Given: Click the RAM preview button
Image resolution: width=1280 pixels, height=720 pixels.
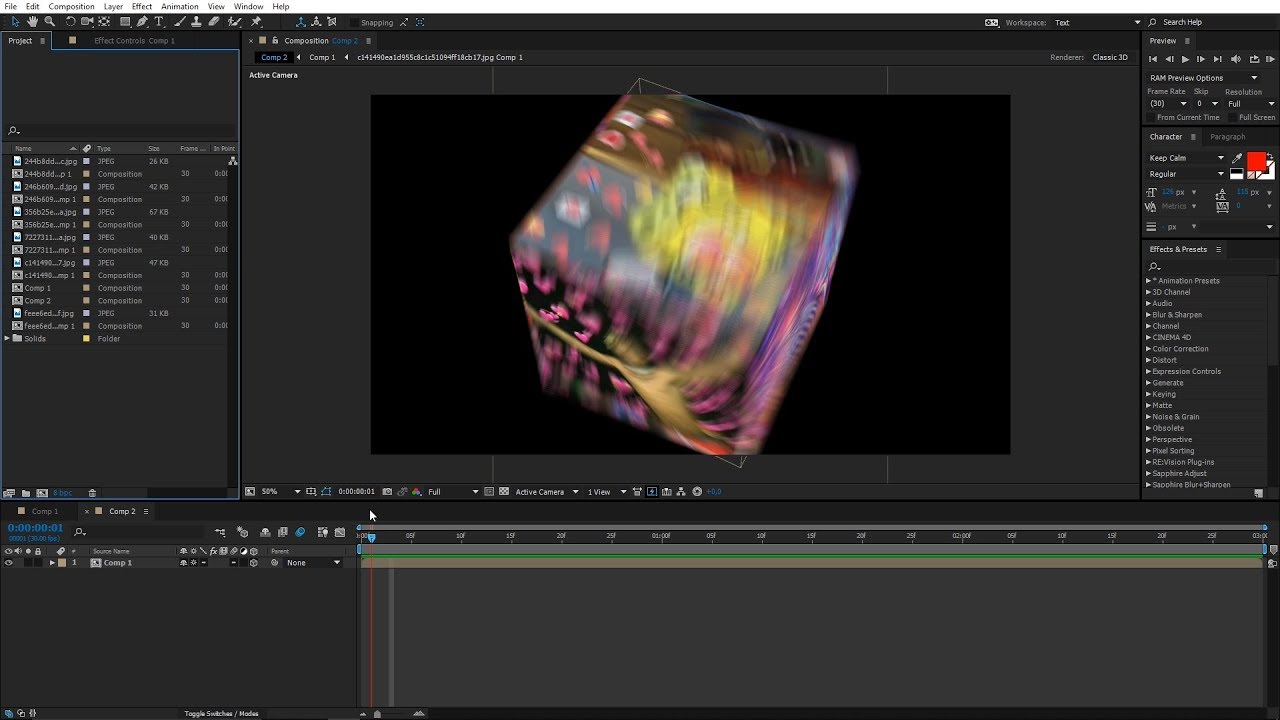Looking at the screenshot, I should click(x=1270, y=59).
